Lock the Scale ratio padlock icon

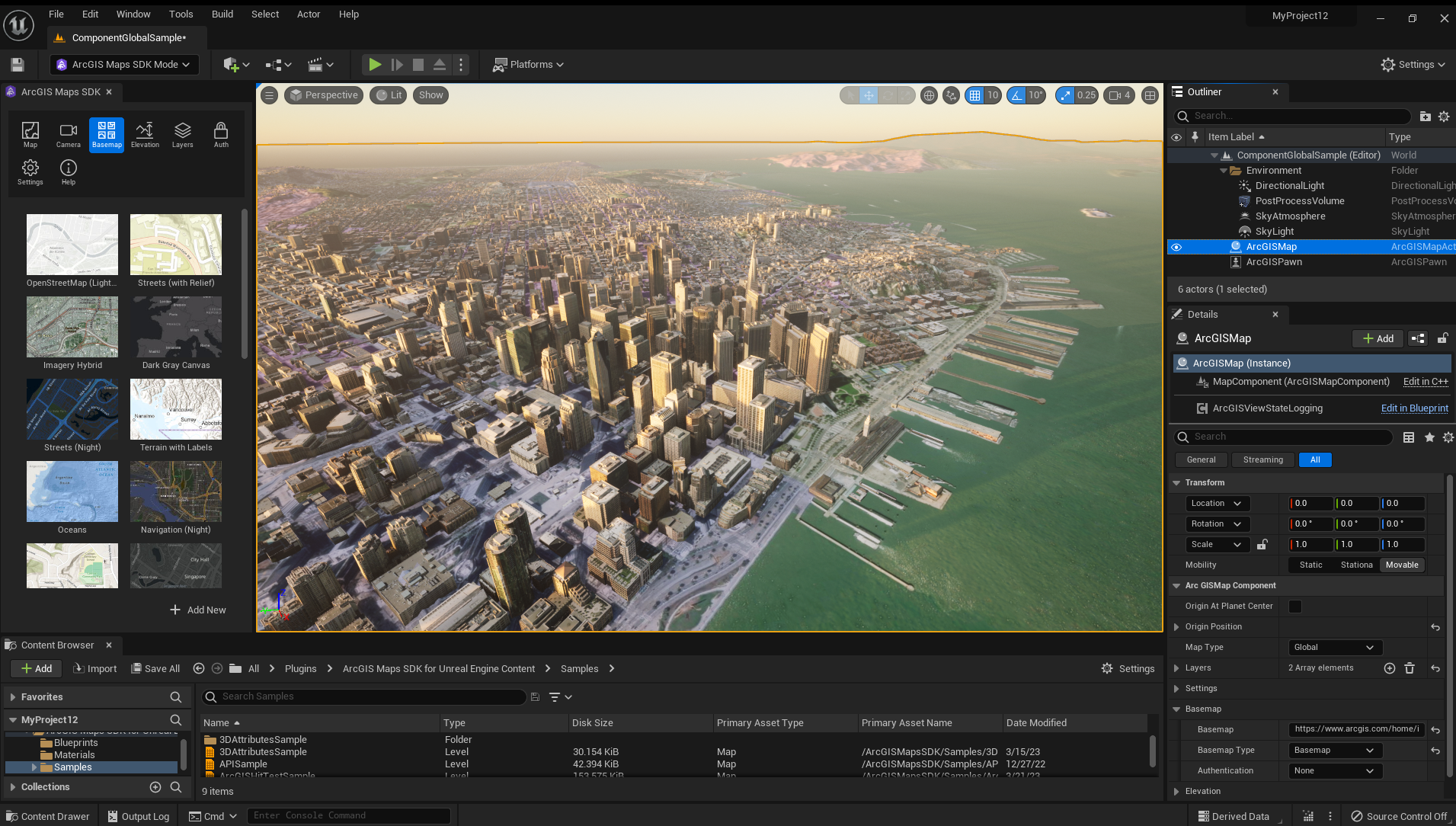(1262, 545)
